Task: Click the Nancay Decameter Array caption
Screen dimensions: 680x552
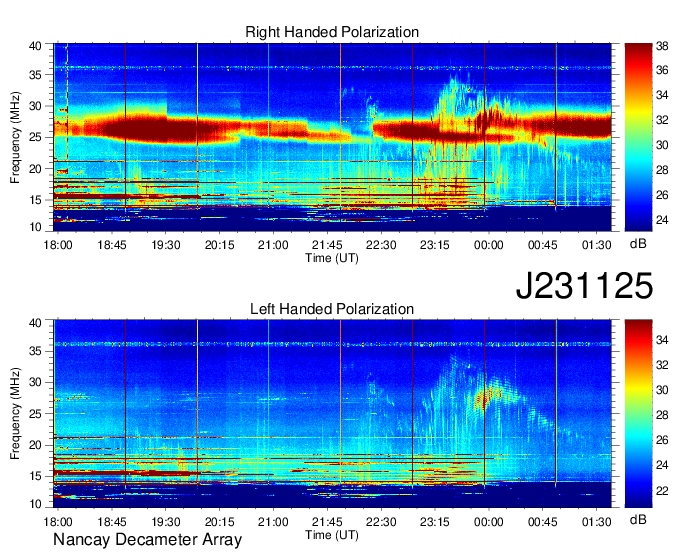Action: click(147, 539)
